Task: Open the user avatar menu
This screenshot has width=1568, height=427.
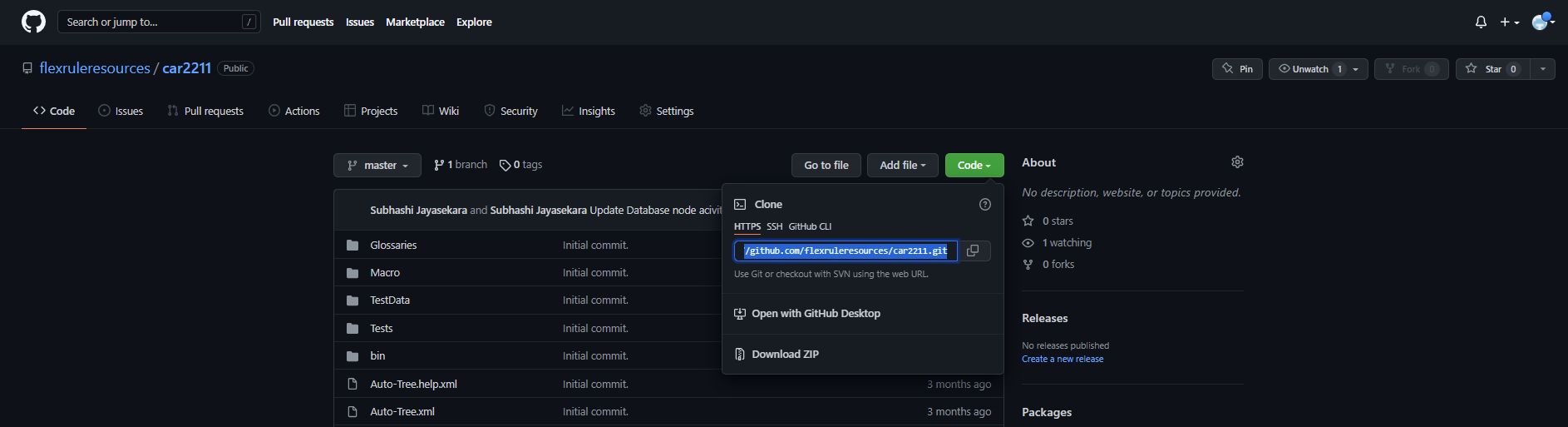Action: click(1543, 22)
